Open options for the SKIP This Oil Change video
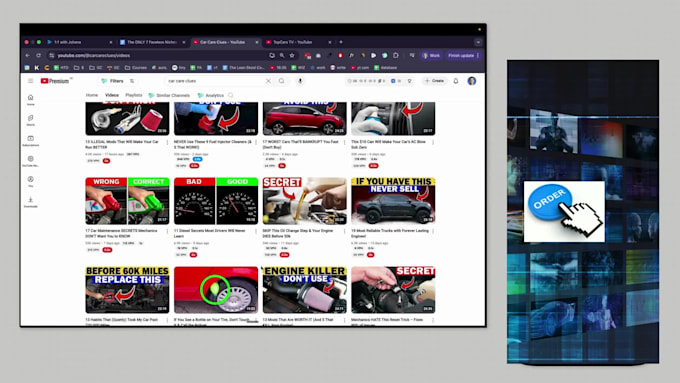This screenshot has height=383, width=680. coord(345,231)
